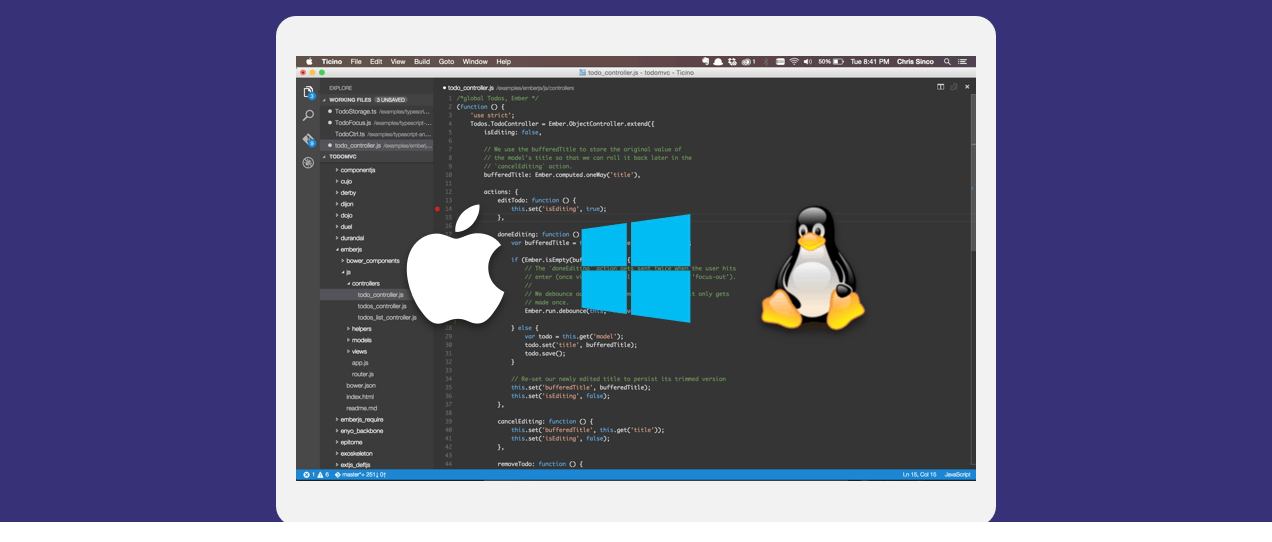Toggle the breakpoint dot on line 14

coord(438,209)
